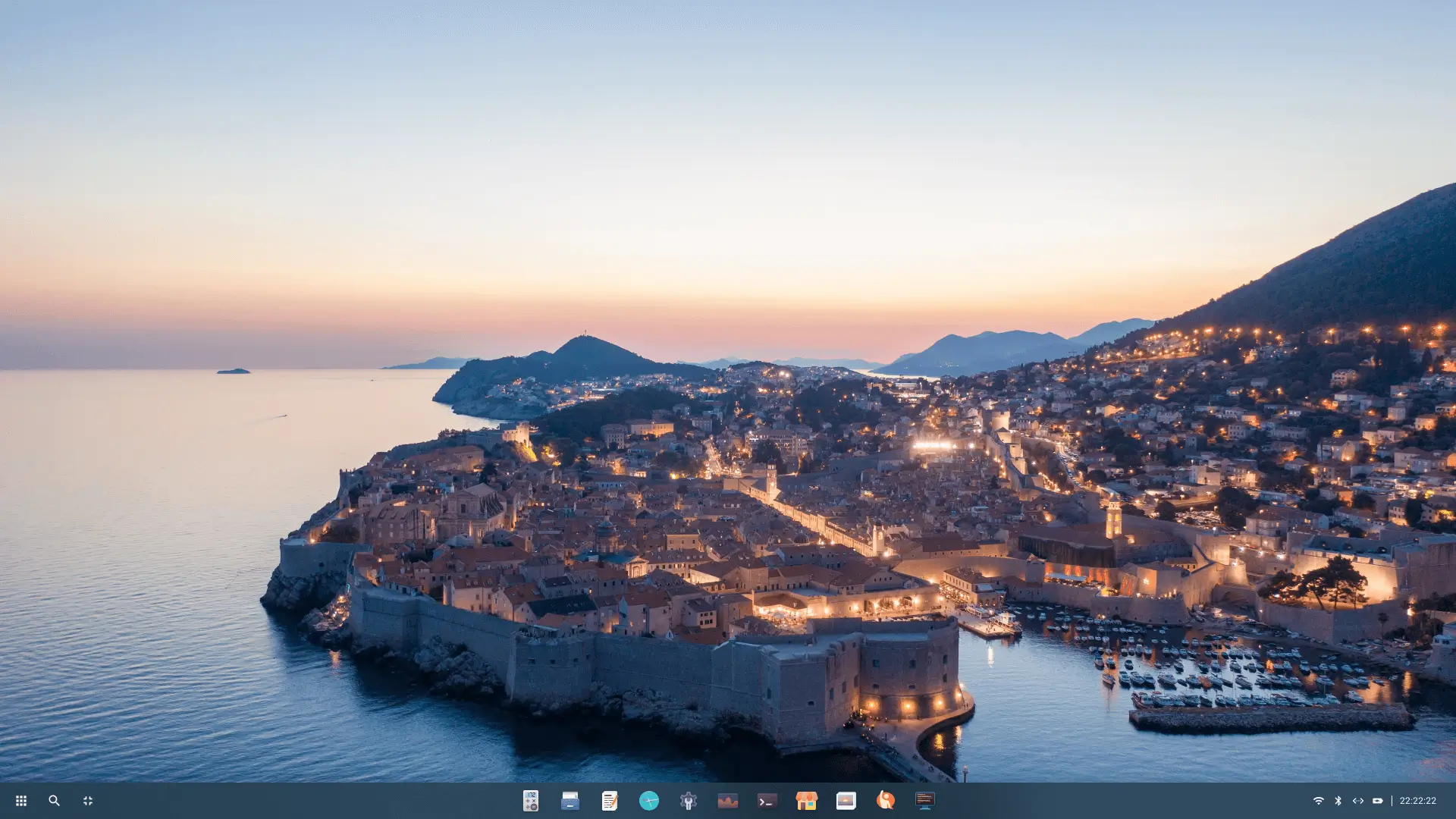Open the Service and Support app
The height and width of the screenshot is (819, 1456).
pos(886,800)
